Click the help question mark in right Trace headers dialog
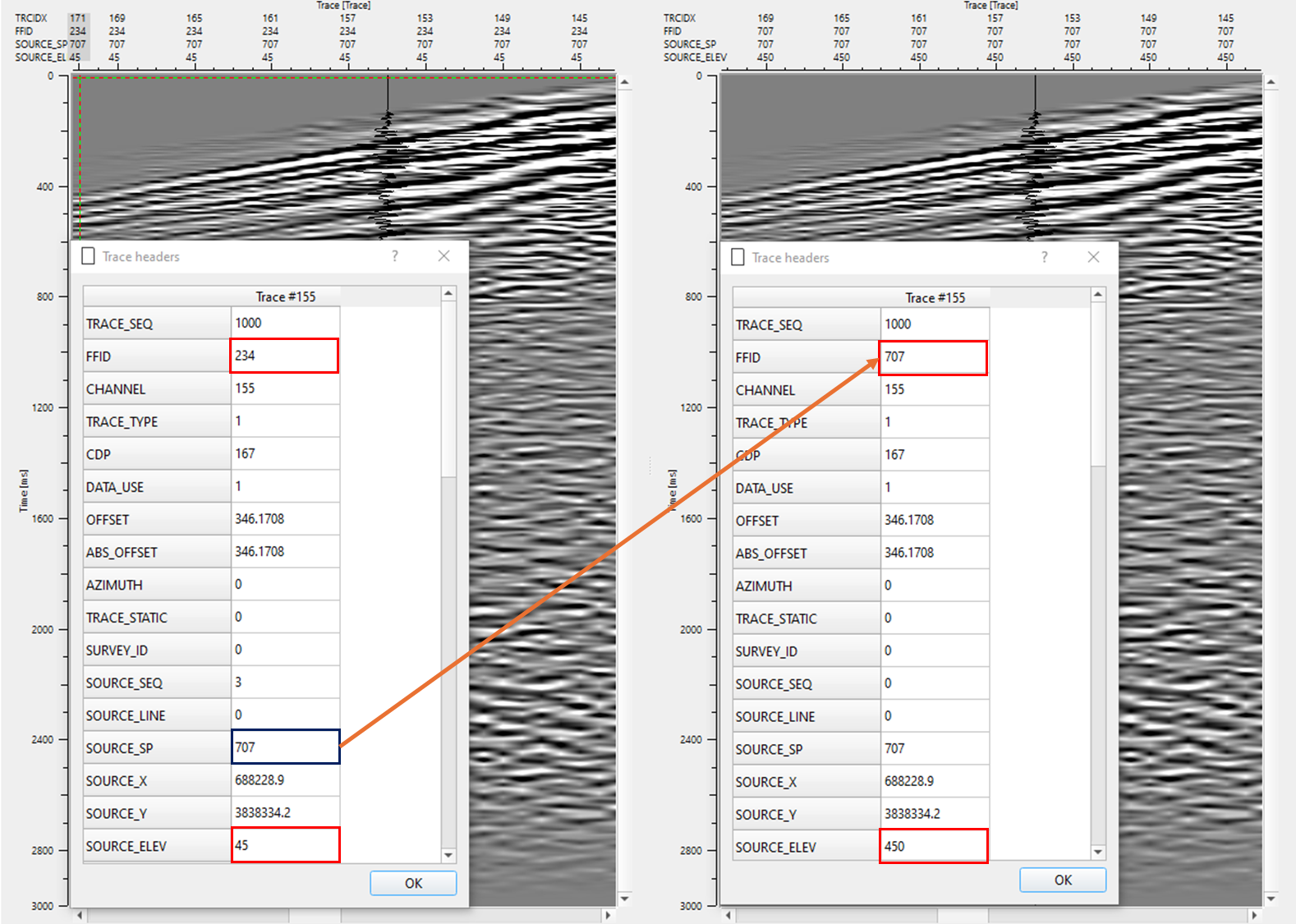Viewport: 1296px width, 924px height. [1044, 257]
